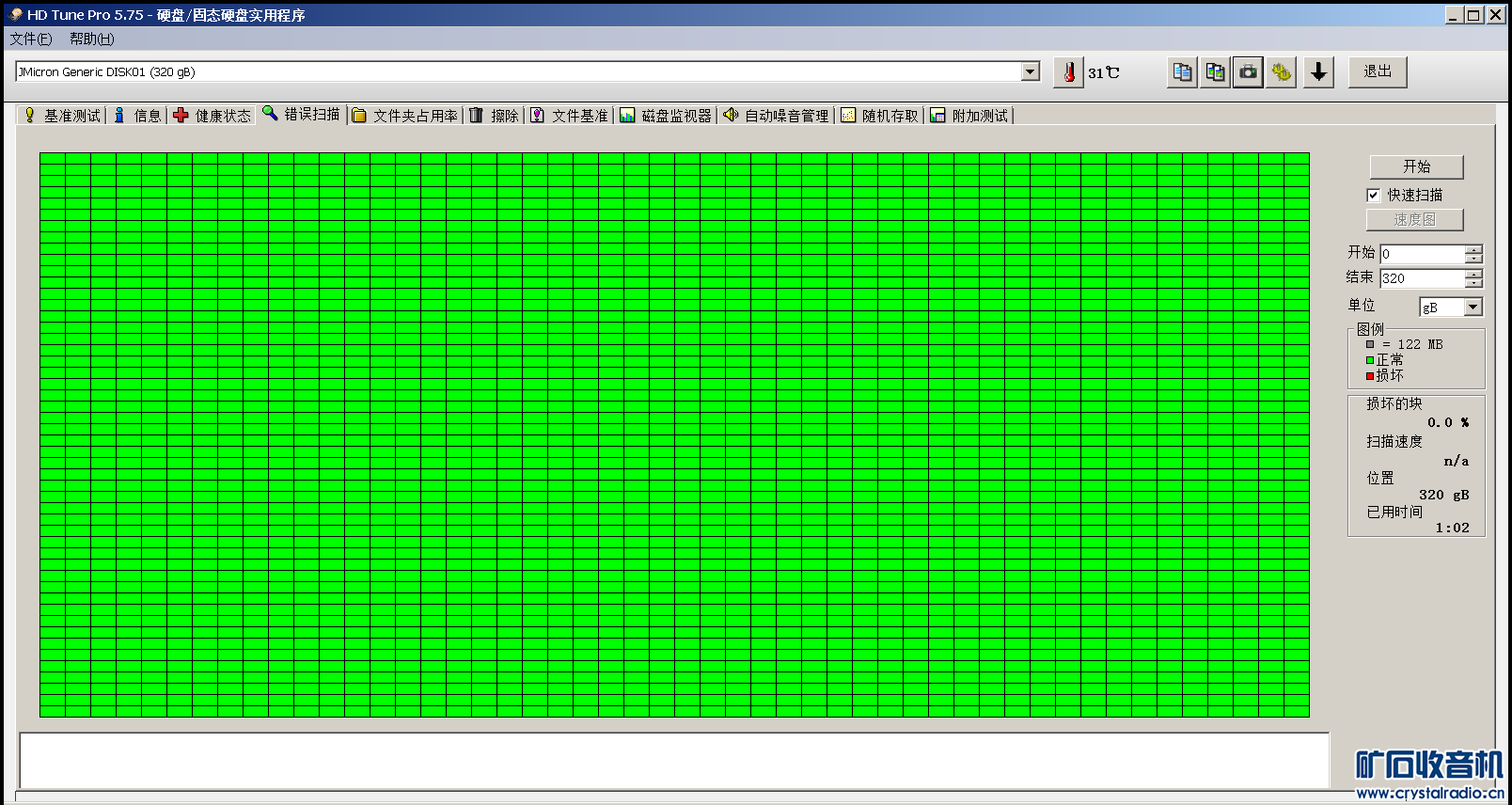Click the gray 122 MB legend swatch
Image resolution: width=1512 pixels, height=805 pixels.
coord(1370,344)
